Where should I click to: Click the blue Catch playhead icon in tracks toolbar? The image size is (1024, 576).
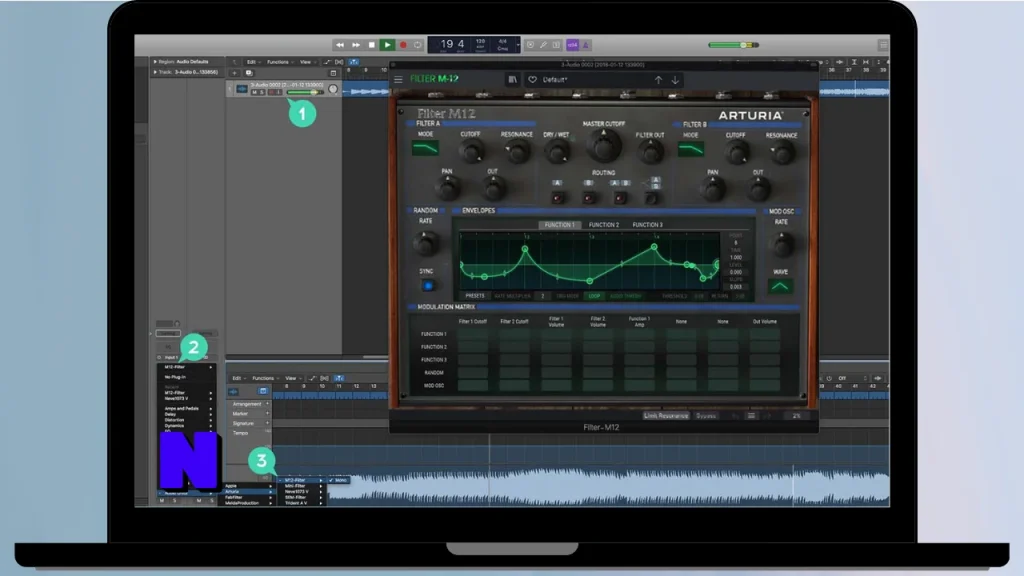[x=354, y=62]
